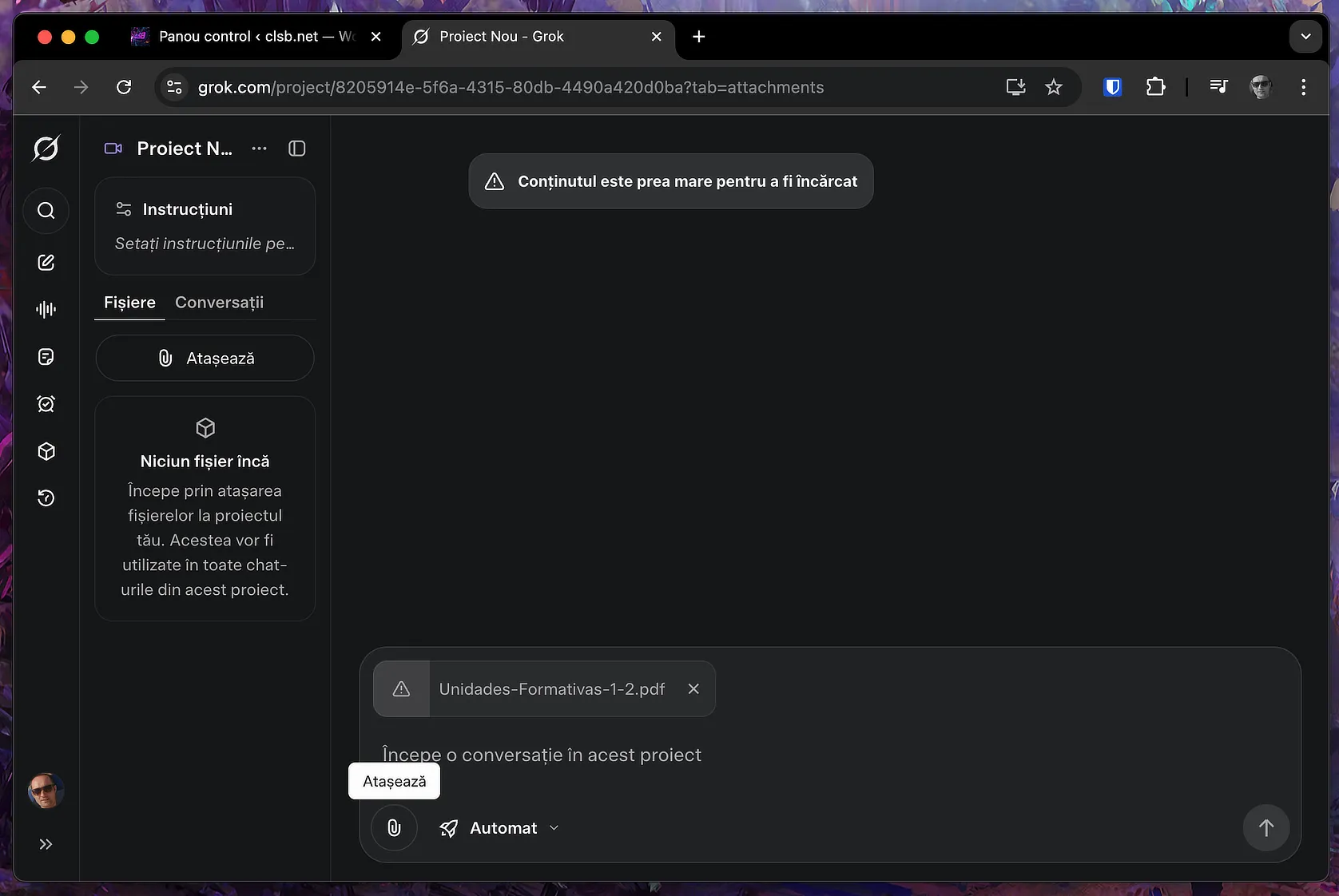
Task: Click the paperclip attach icon in composer
Action: coord(394,828)
